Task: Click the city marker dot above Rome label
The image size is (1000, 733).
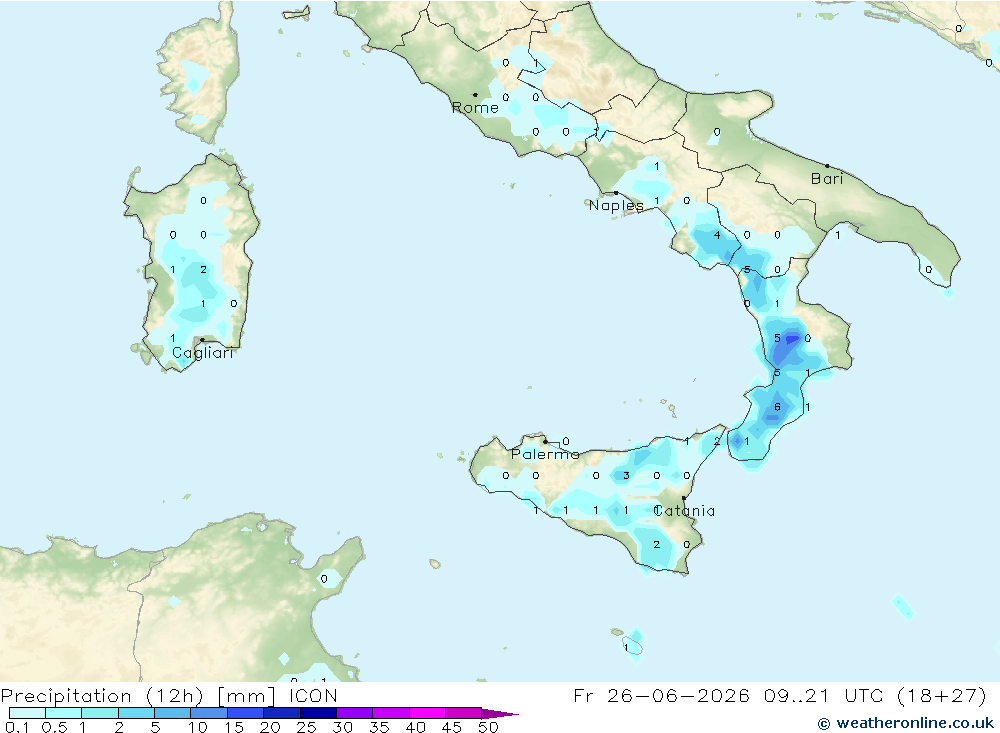Action: [475, 95]
